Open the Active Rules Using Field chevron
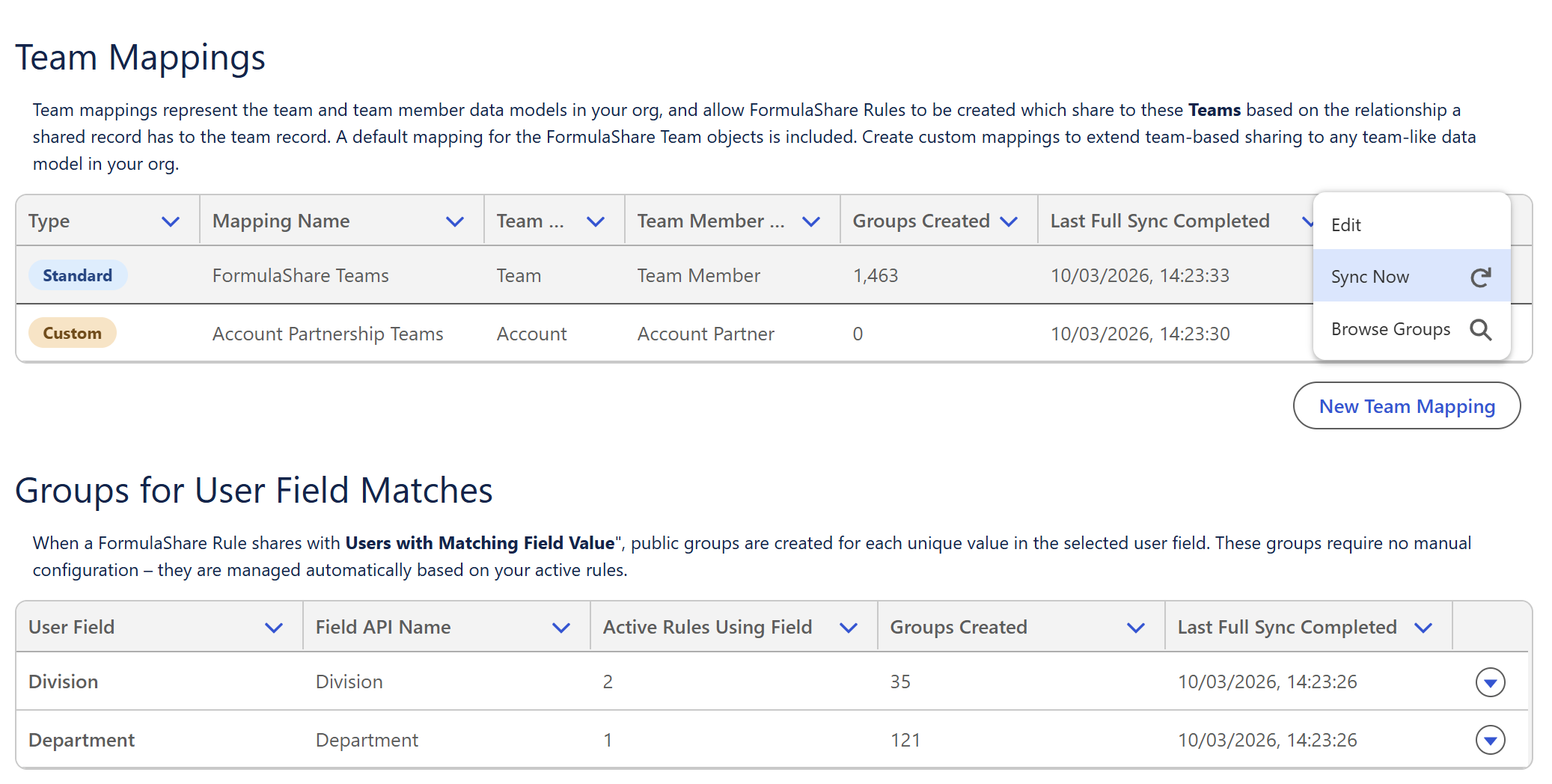The width and height of the screenshot is (1552, 784). pos(849,628)
